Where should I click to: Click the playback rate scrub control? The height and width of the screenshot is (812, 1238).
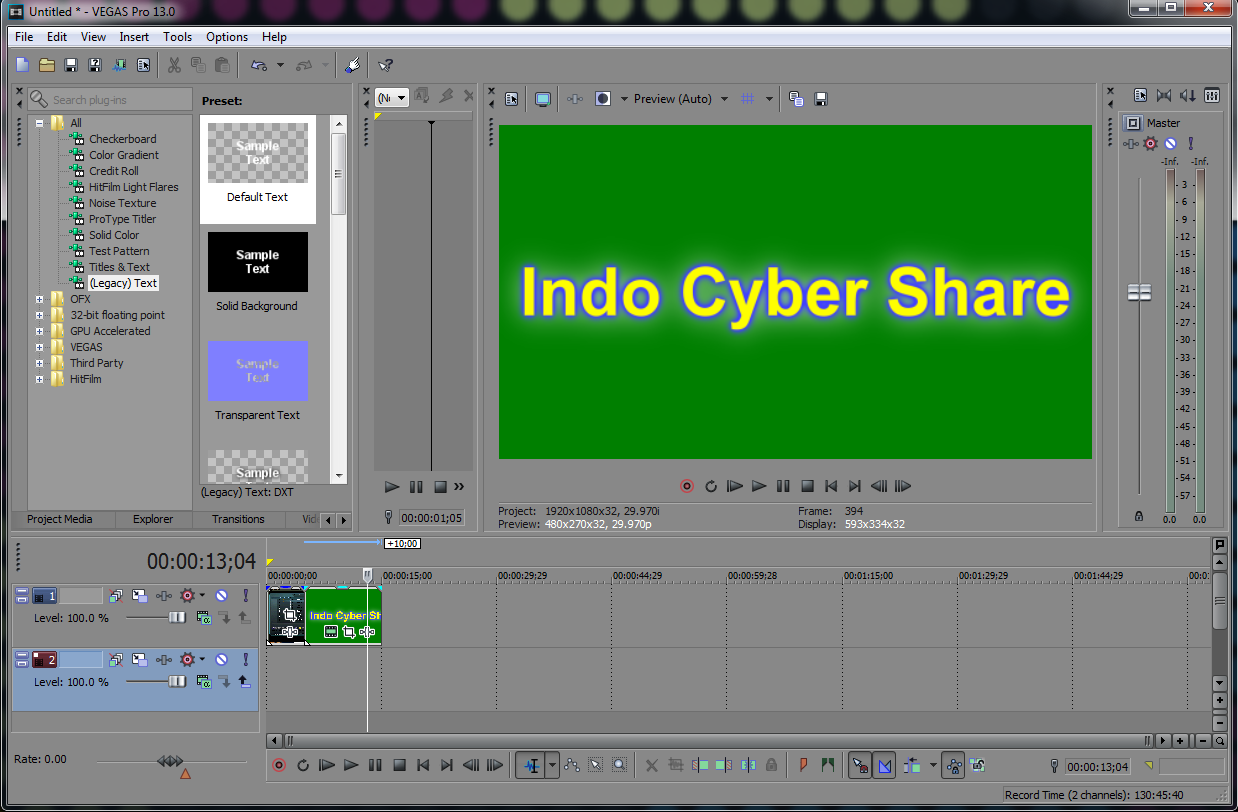[x=170, y=761]
